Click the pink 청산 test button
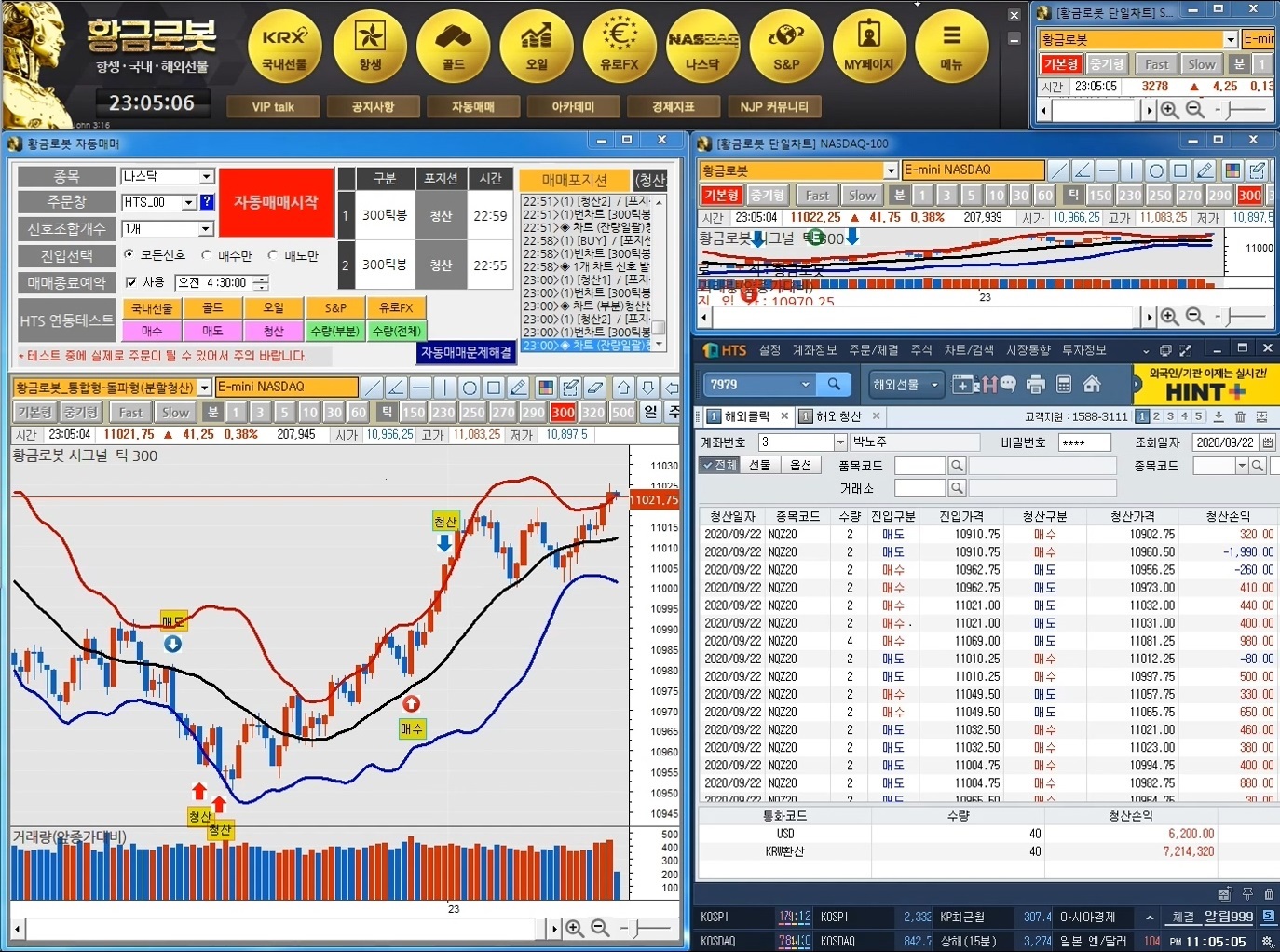1280x952 pixels. [273, 331]
